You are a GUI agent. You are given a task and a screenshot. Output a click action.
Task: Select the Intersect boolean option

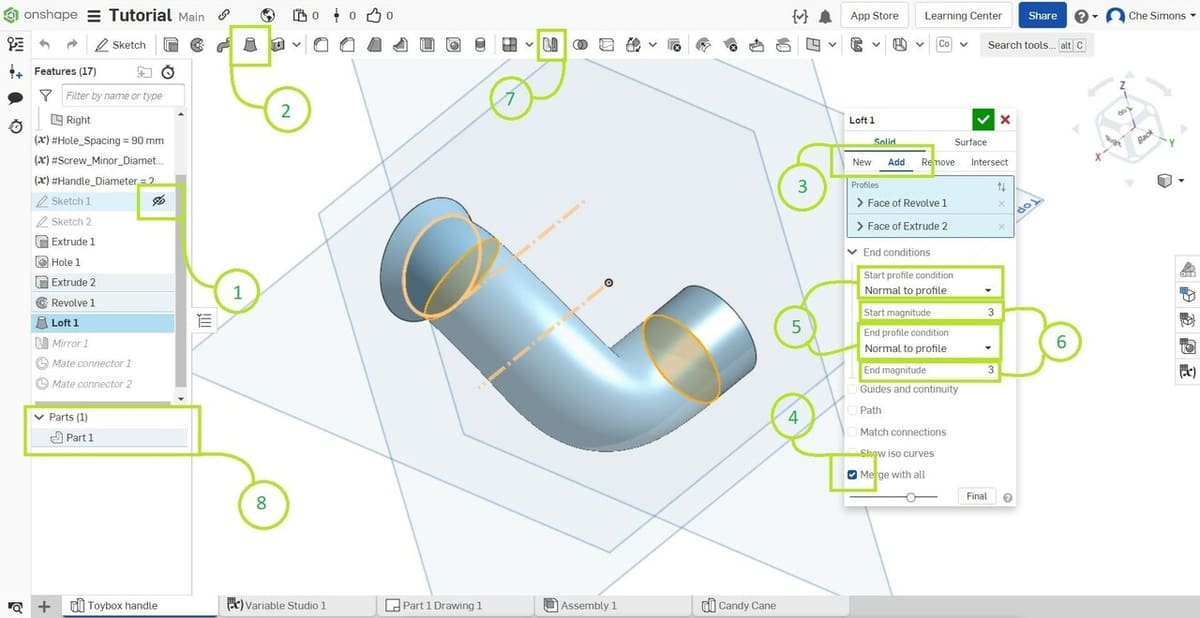click(989, 162)
